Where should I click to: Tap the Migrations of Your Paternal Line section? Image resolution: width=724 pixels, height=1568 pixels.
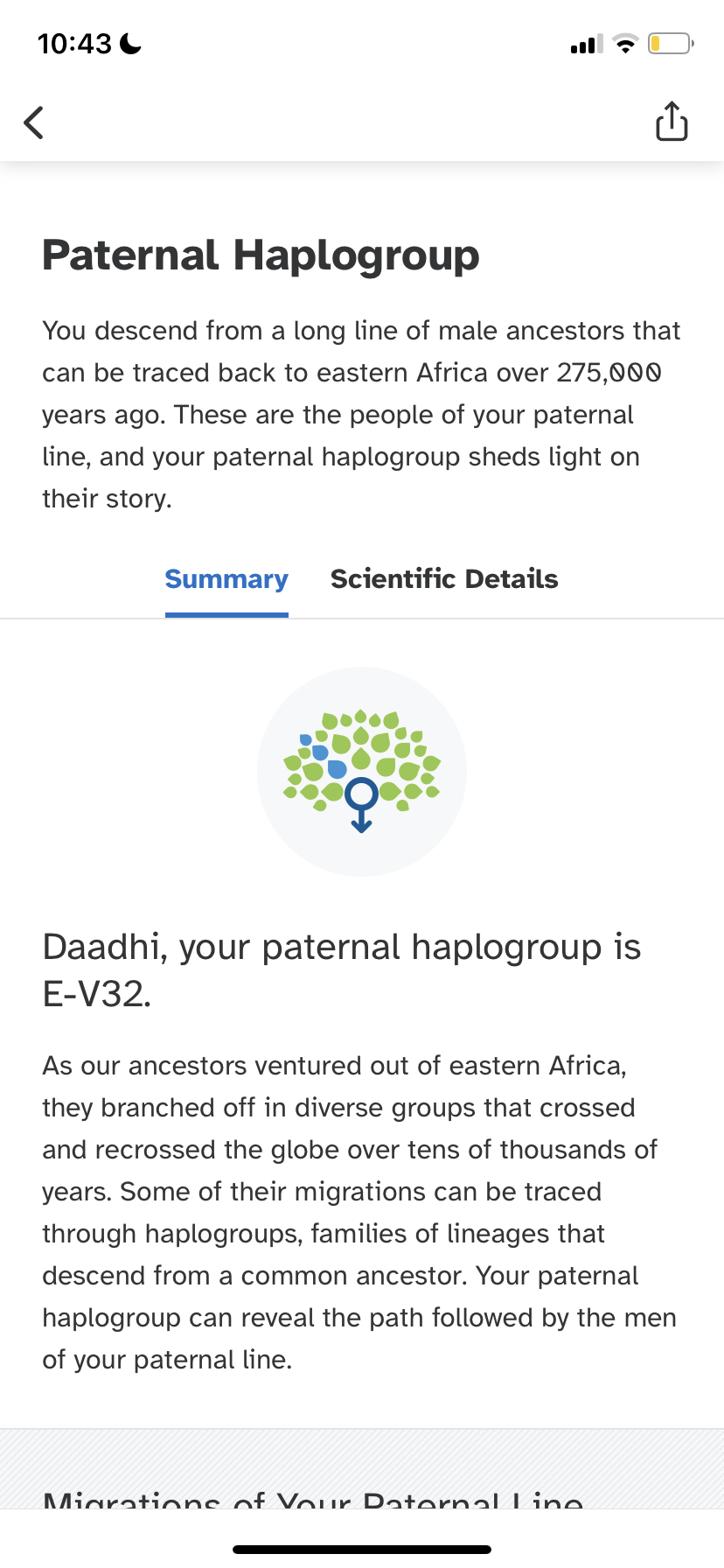(x=313, y=1498)
